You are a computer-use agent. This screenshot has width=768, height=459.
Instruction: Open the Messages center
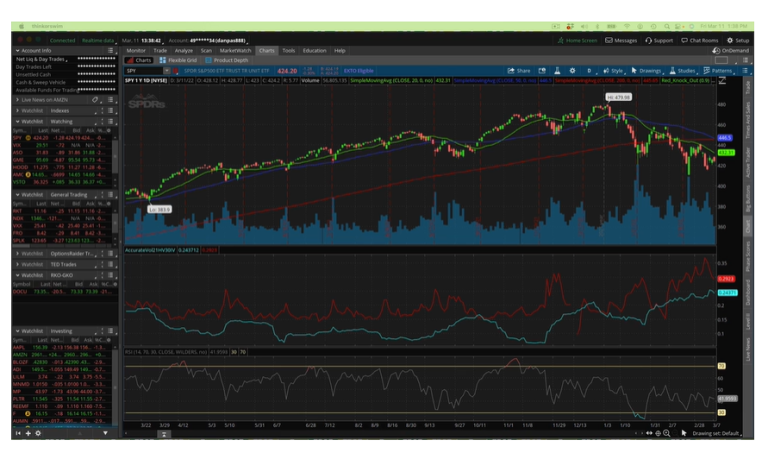[x=621, y=40]
